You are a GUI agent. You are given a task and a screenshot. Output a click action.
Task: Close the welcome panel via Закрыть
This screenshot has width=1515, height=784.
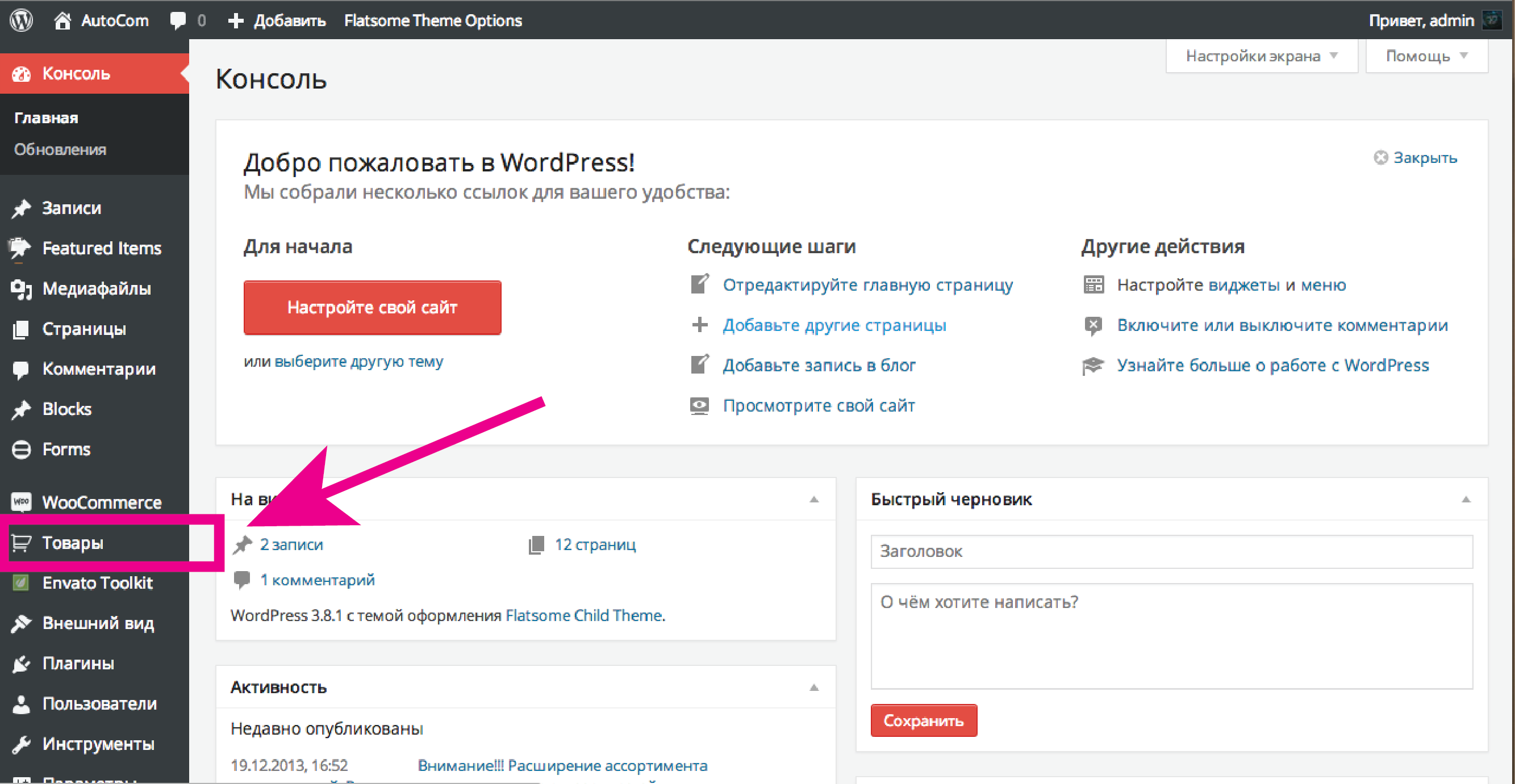pos(1416,157)
